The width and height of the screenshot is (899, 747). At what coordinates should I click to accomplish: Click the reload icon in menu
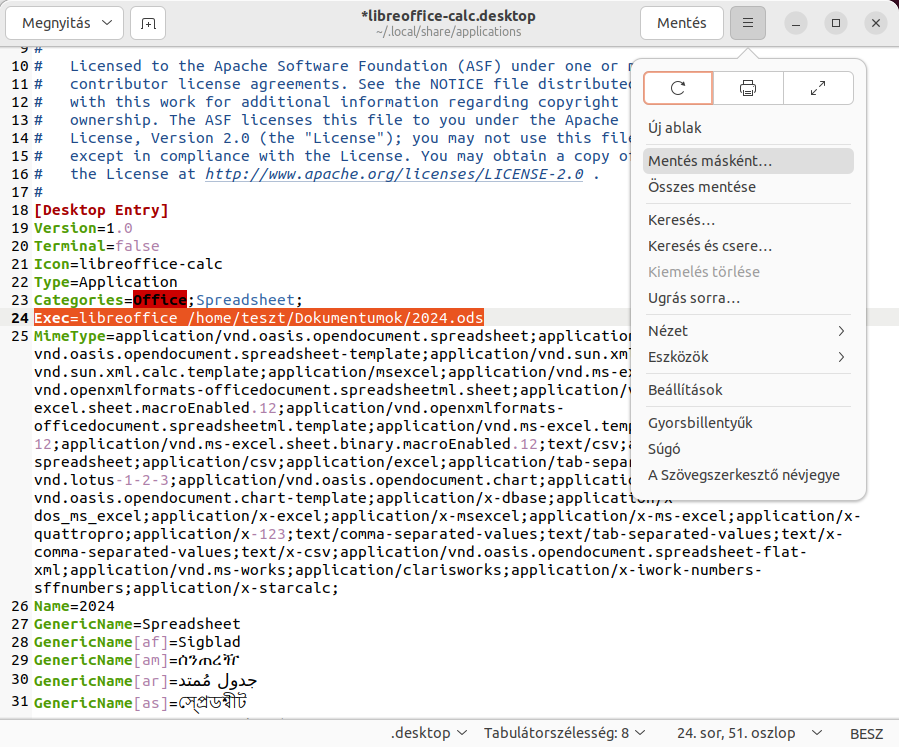(678, 88)
